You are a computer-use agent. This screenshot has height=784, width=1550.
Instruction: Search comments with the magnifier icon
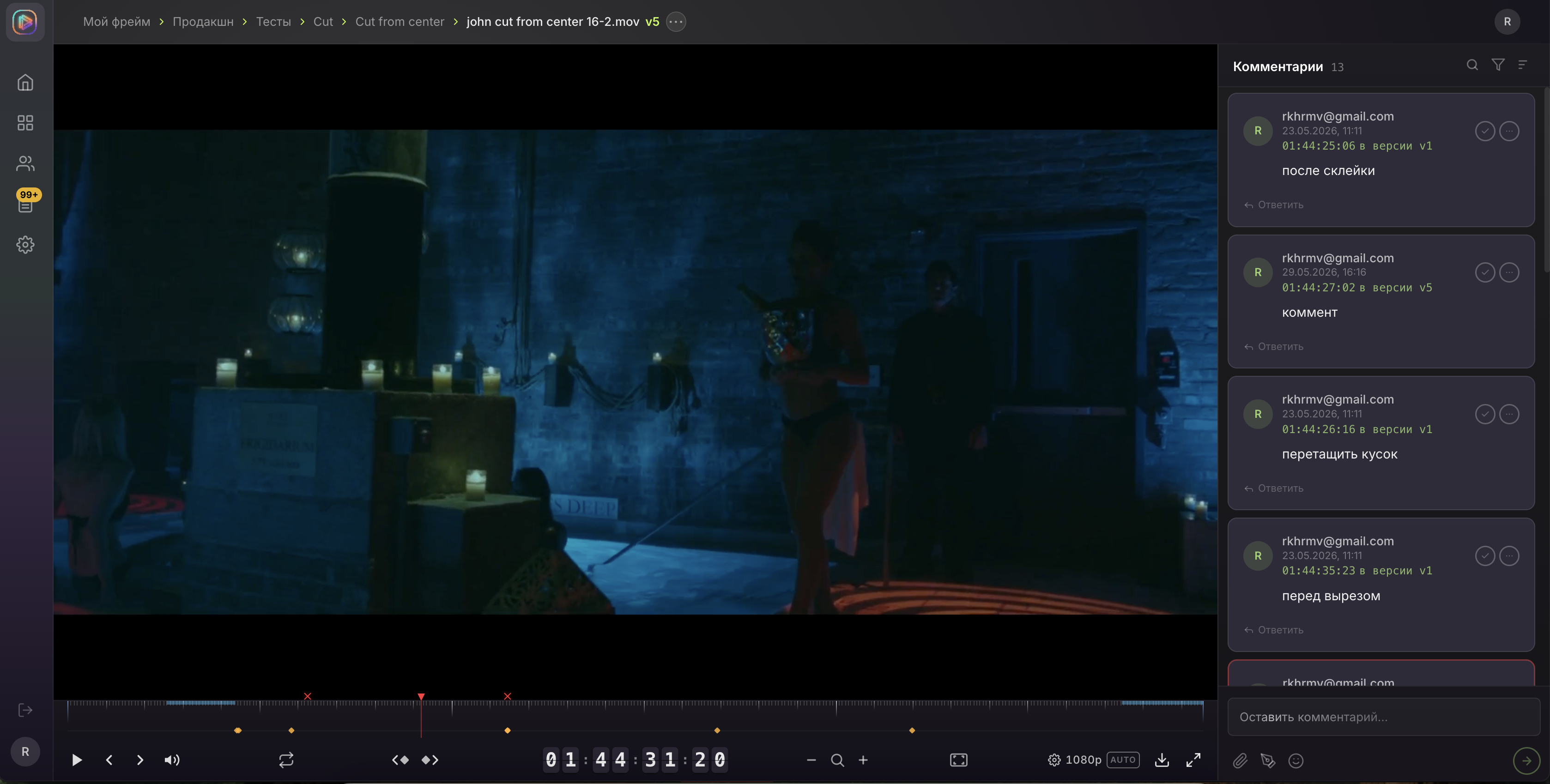pos(1472,65)
